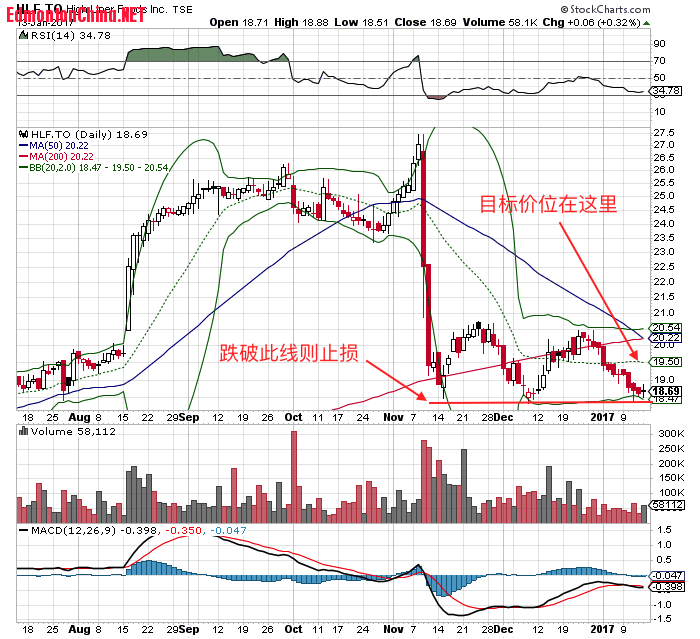Click the volume bars icon beside Volume 58,112

(x=24, y=431)
